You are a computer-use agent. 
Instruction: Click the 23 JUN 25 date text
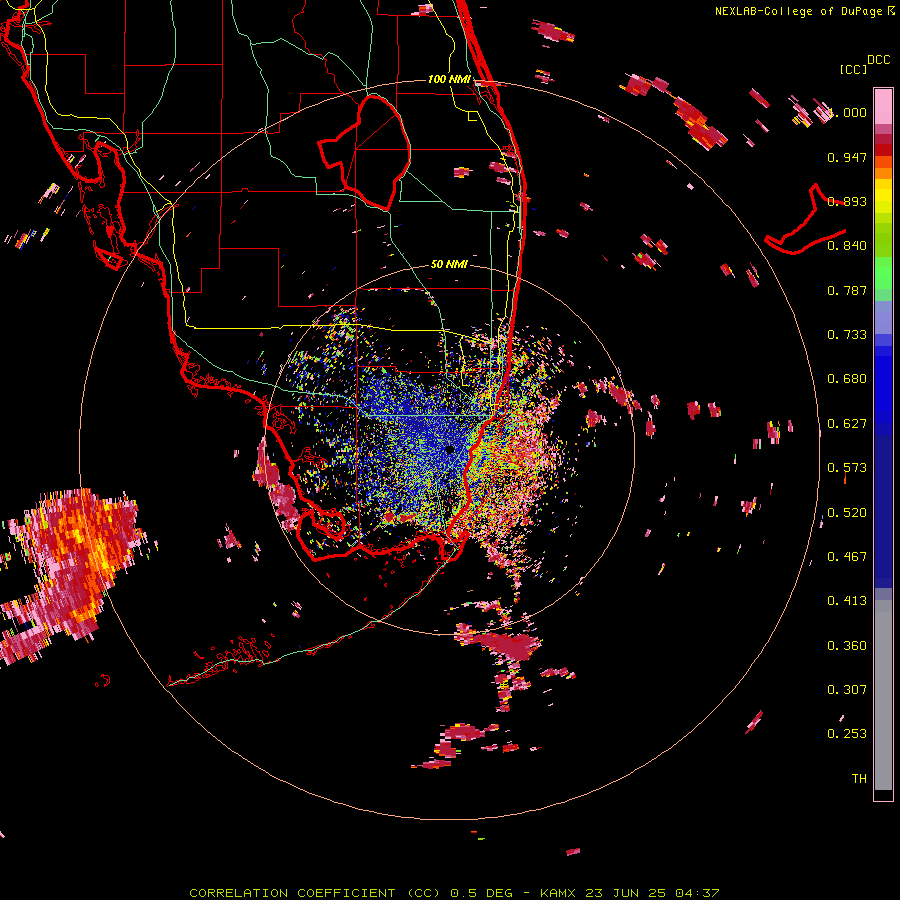[626, 893]
